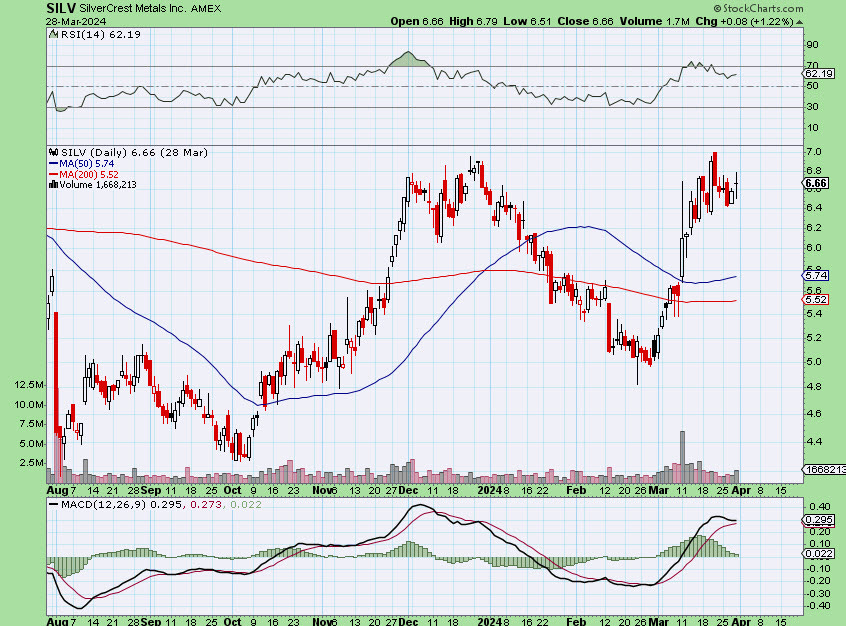Click Sep on the bottom date axis below MACD

[x=151, y=621]
